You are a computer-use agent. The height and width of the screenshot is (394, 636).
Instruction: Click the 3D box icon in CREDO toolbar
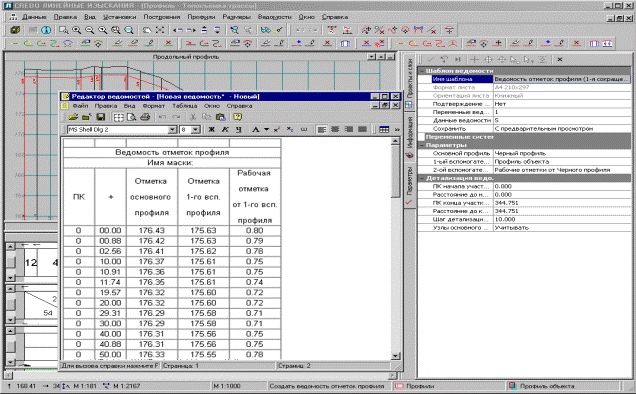click(15, 30)
